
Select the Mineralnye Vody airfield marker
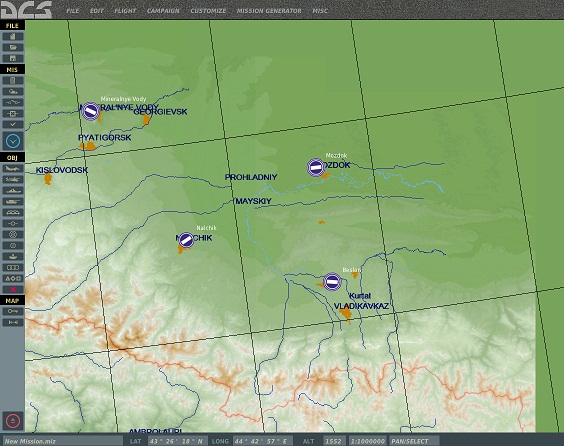pyautogui.click(x=91, y=111)
